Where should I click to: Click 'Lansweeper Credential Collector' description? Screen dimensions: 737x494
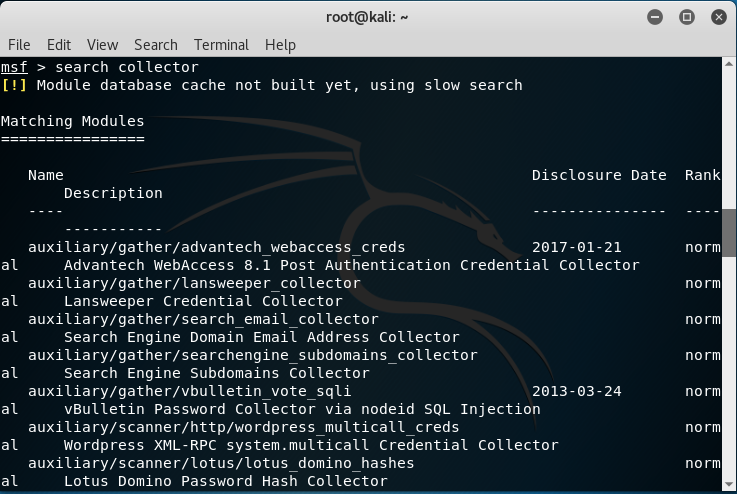pos(203,301)
